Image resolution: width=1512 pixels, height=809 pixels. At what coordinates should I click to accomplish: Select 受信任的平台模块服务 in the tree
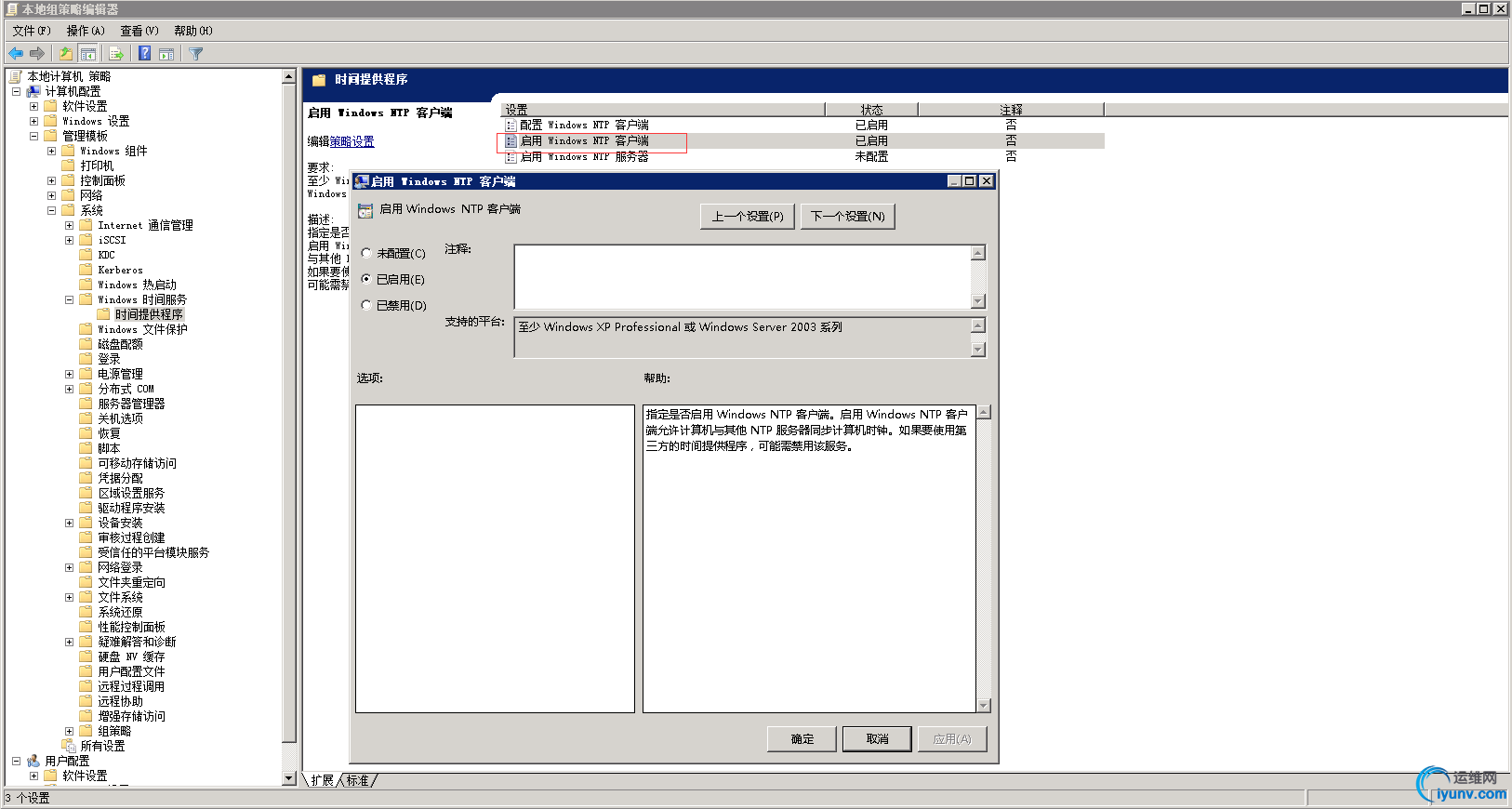click(153, 552)
